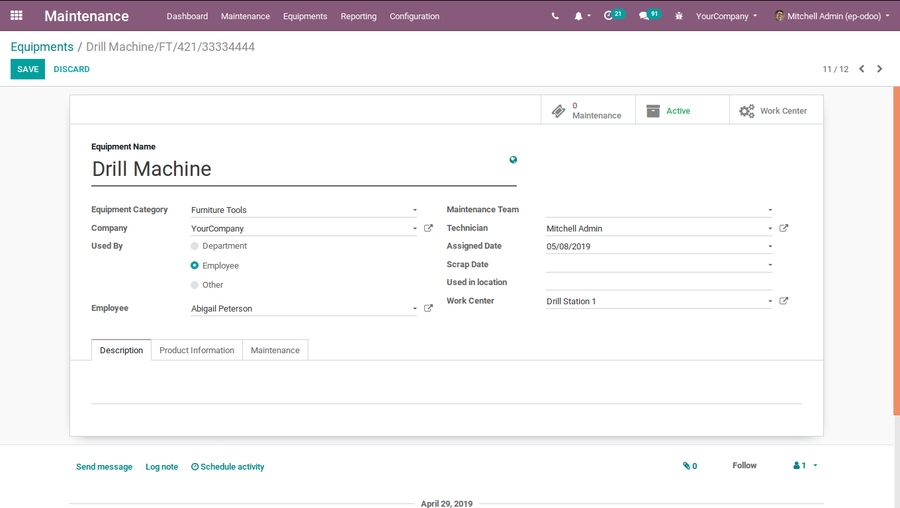Image resolution: width=900 pixels, height=508 pixels.
Task: Expand the Employee field dropdown
Action: (414, 309)
